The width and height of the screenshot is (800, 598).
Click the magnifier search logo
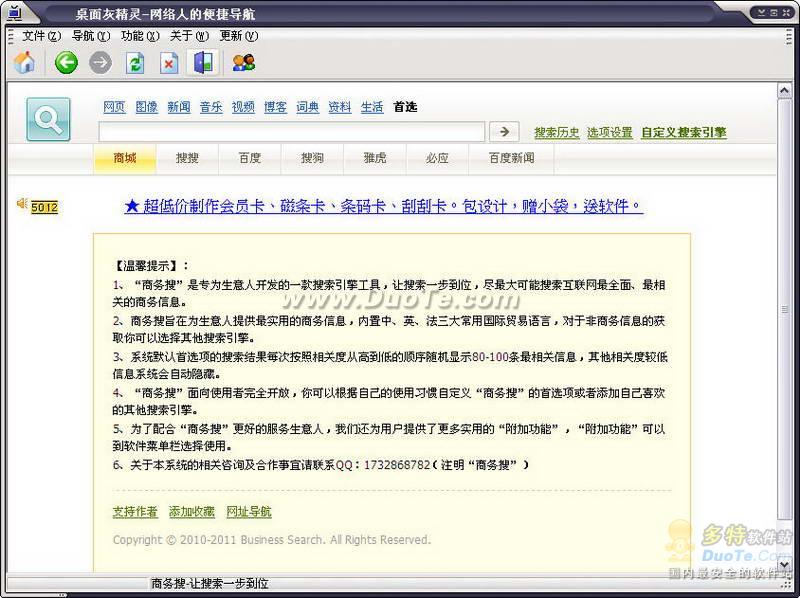[x=48, y=119]
